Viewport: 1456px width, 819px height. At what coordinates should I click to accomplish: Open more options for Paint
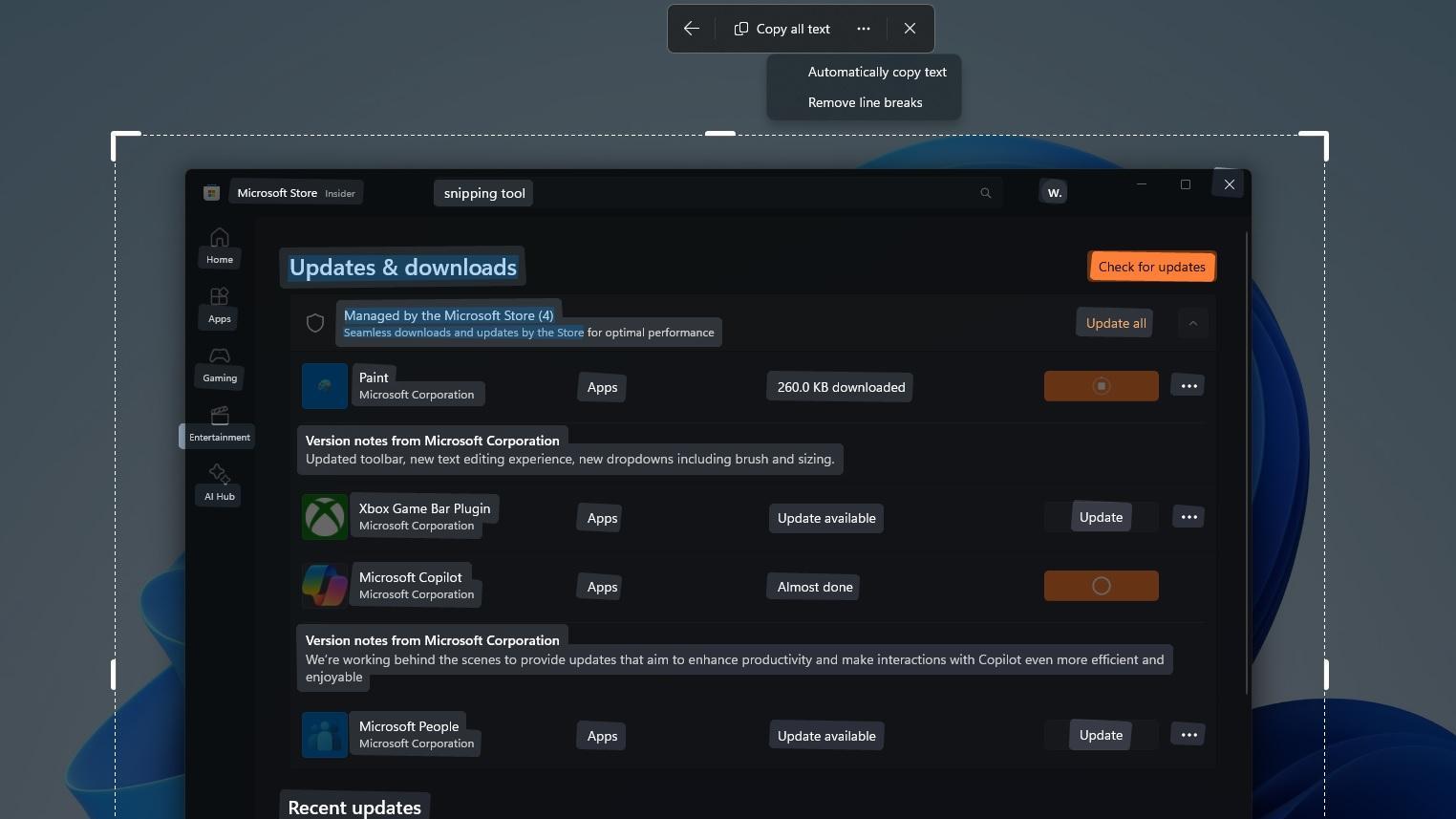pyautogui.click(x=1188, y=386)
